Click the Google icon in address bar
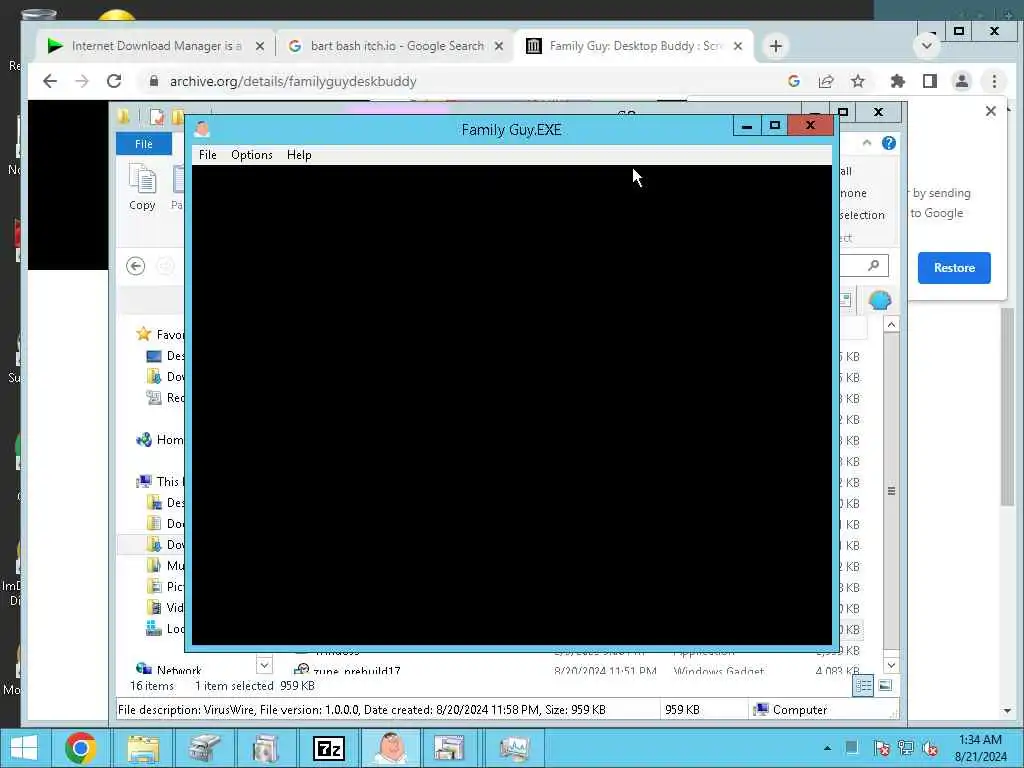 (794, 81)
